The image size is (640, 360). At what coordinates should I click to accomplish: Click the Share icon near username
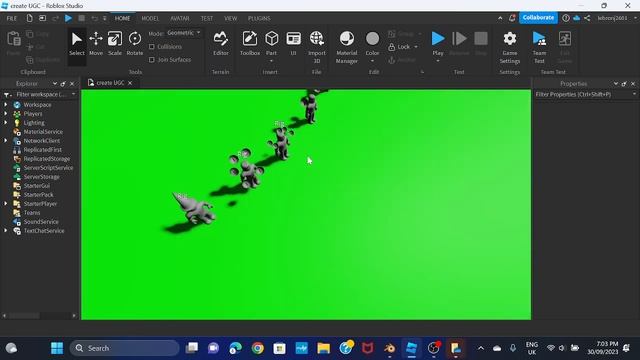587,18
